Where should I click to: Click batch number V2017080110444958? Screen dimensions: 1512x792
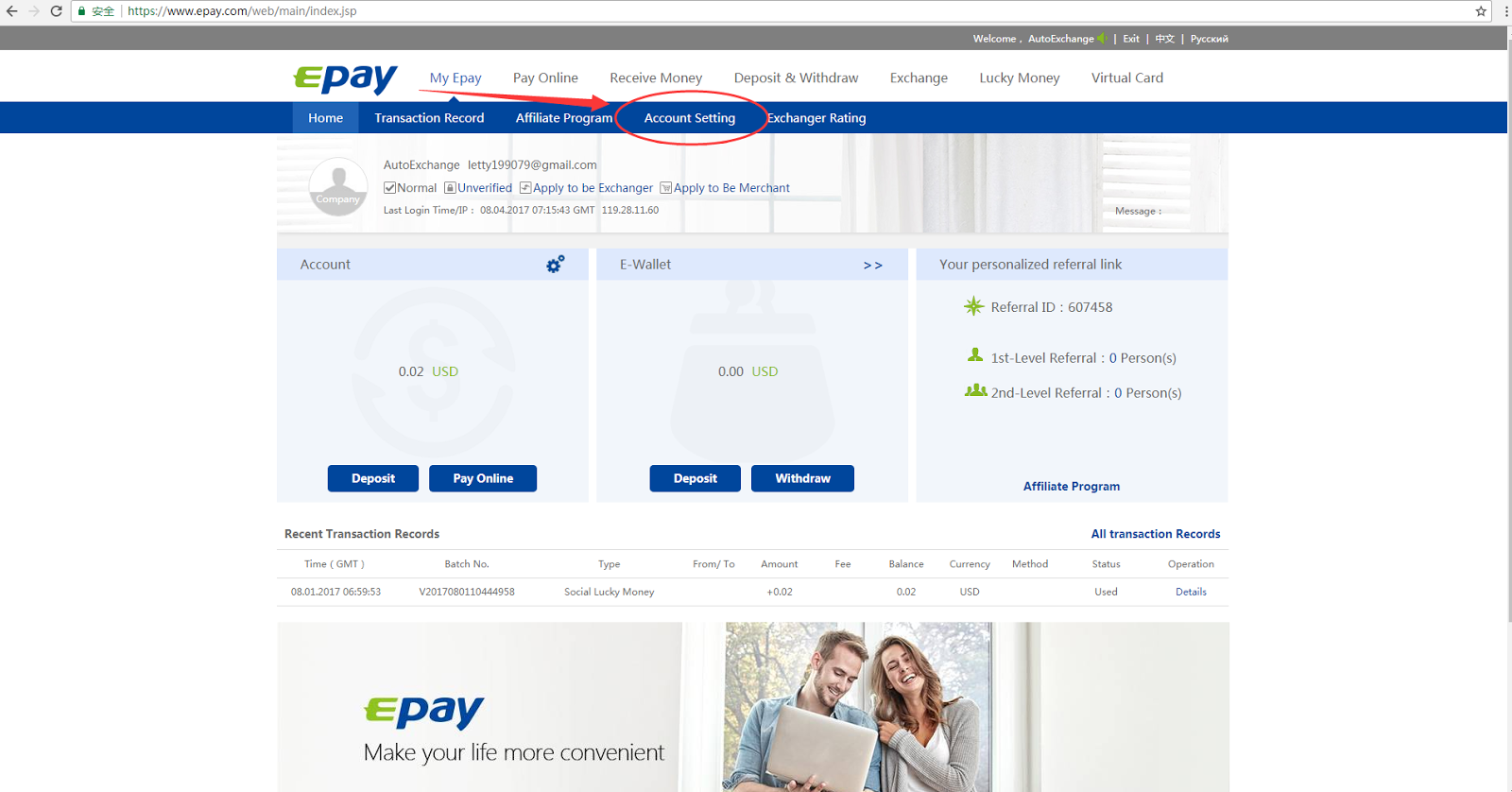[467, 592]
